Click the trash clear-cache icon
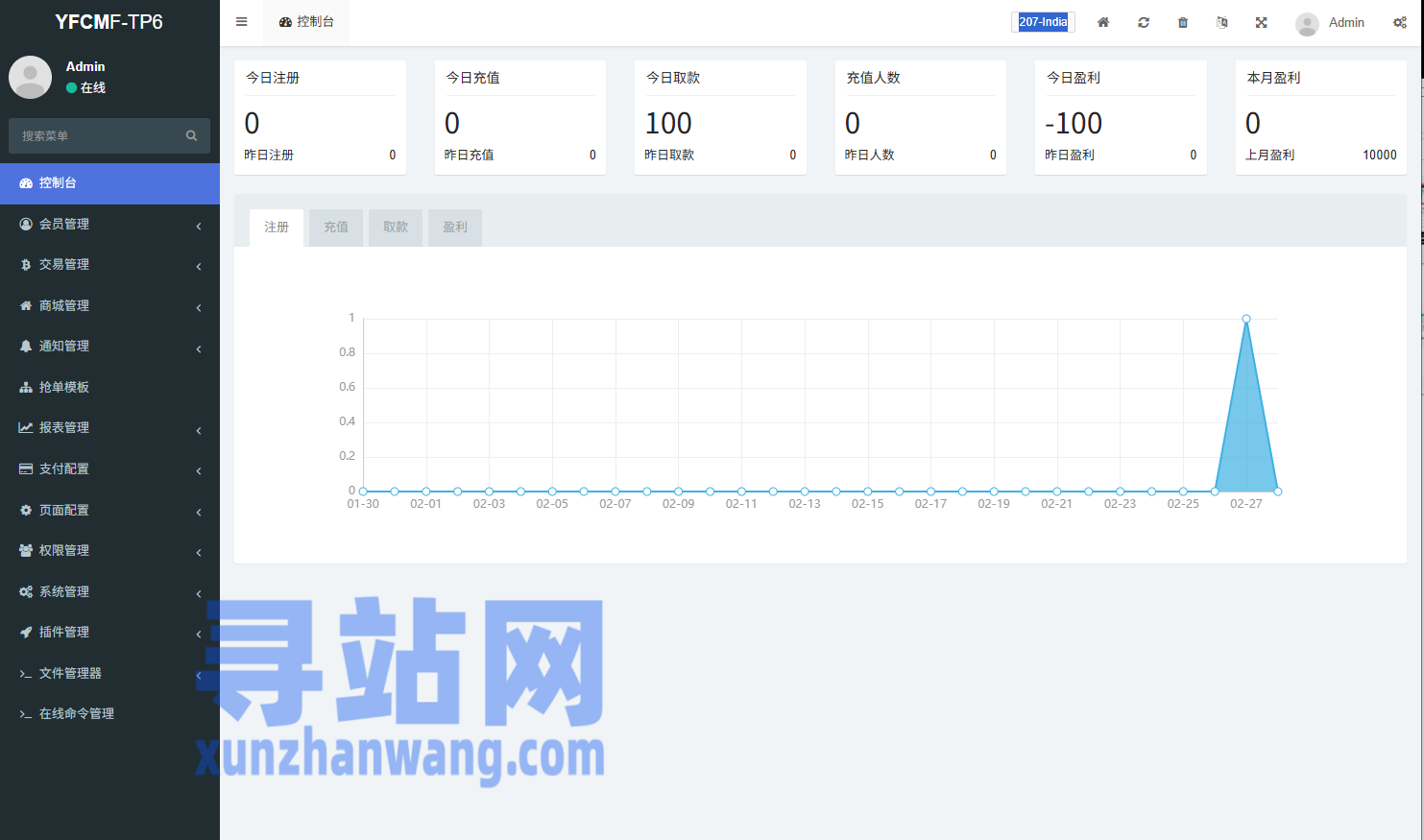Viewport: 1424px width, 840px height. tap(1183, 22)
